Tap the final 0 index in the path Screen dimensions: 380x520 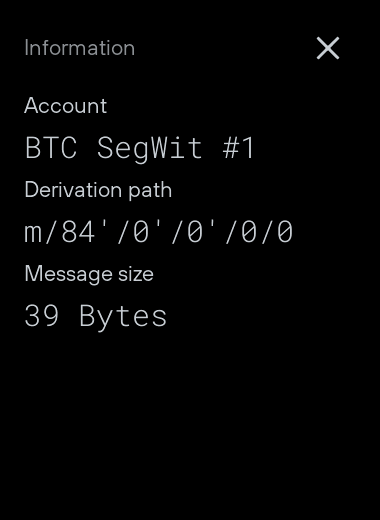click(285, 232)
